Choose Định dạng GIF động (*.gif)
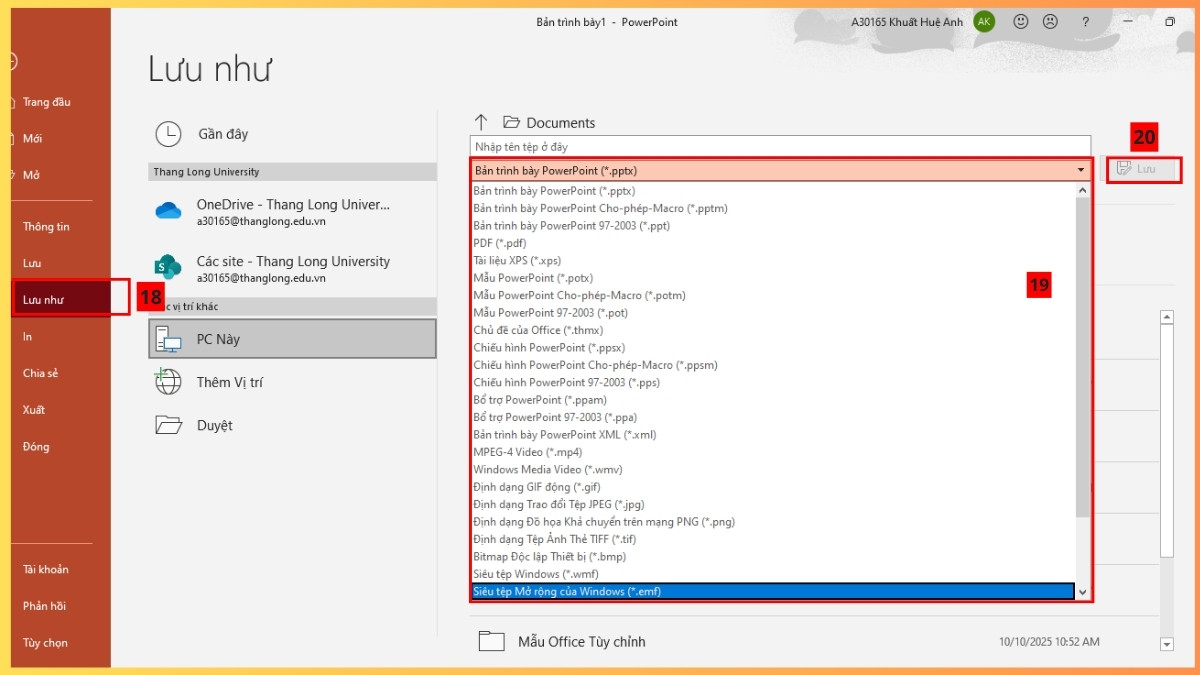1200x675 pixels. coord(771,487)
